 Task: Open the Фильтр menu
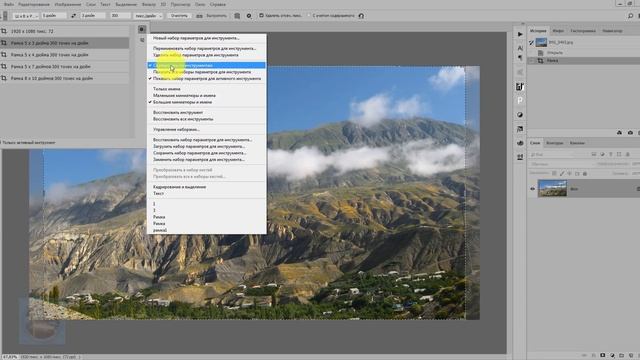tap(149, 4)
